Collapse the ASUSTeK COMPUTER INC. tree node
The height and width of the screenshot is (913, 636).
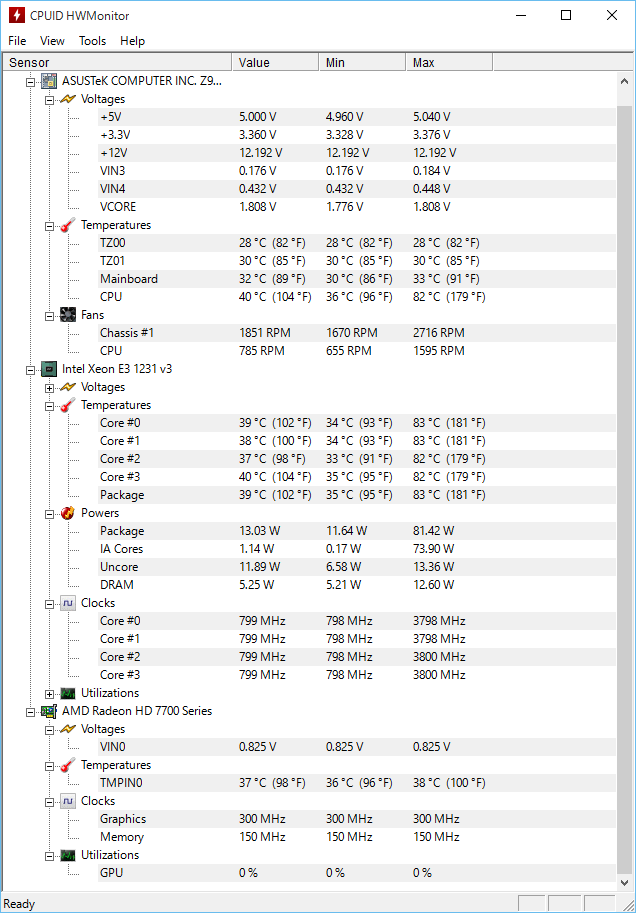coord(31,82)
